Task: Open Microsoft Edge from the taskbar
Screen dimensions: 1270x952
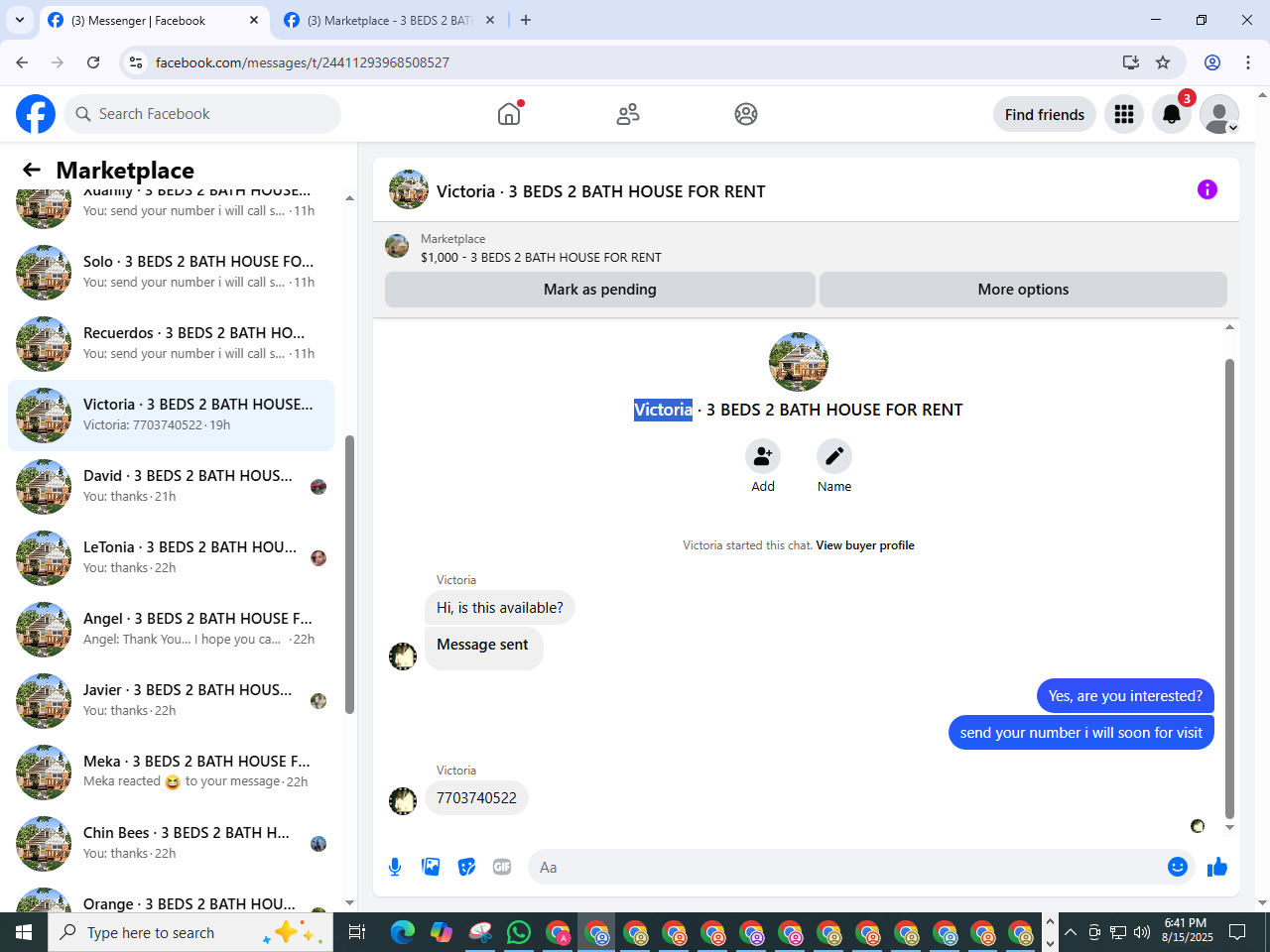Action: [403, 932]
